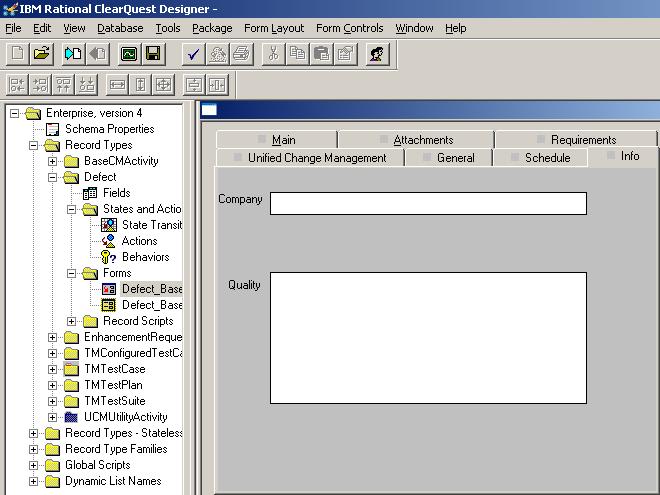The image size is (660, 495).
Task: Click the Print toolbar icon
Action: point(242,54)
